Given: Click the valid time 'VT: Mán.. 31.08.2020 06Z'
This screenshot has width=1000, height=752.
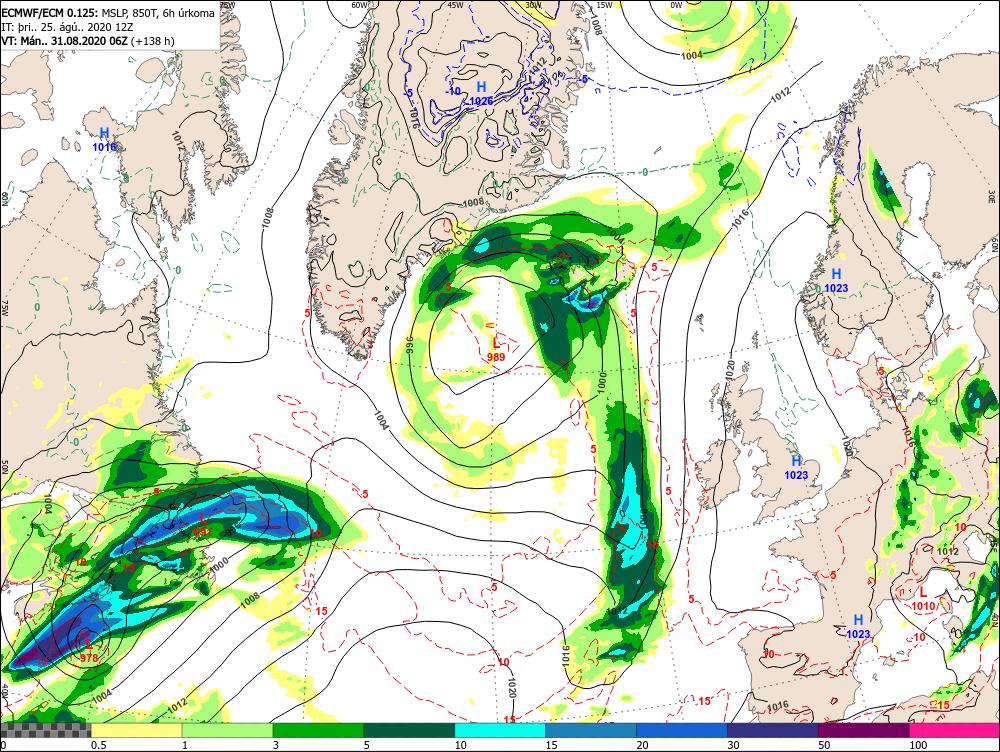Looking at the screenshot, I should pos(64,41).
